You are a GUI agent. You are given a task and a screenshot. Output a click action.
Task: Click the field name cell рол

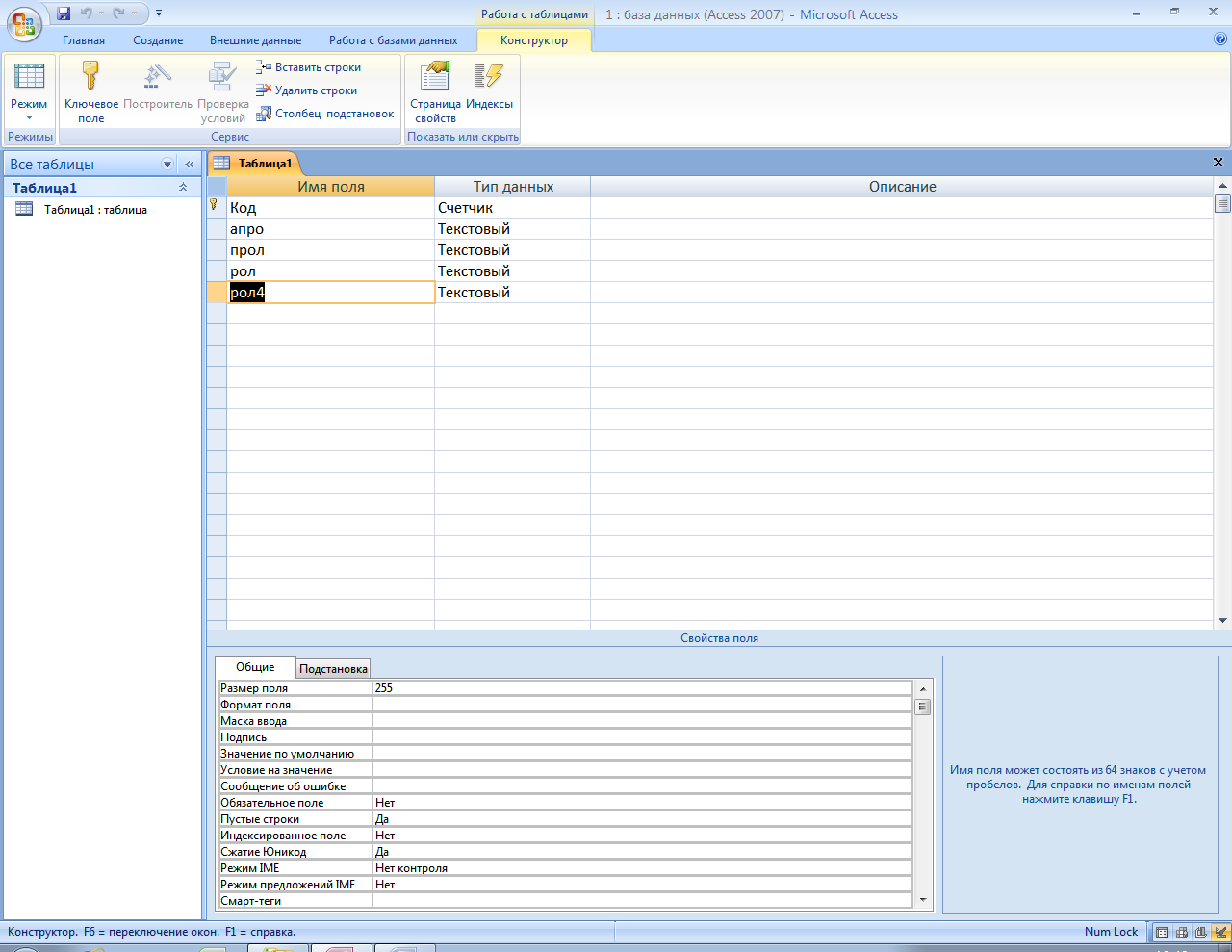click(x=331, y=271)
